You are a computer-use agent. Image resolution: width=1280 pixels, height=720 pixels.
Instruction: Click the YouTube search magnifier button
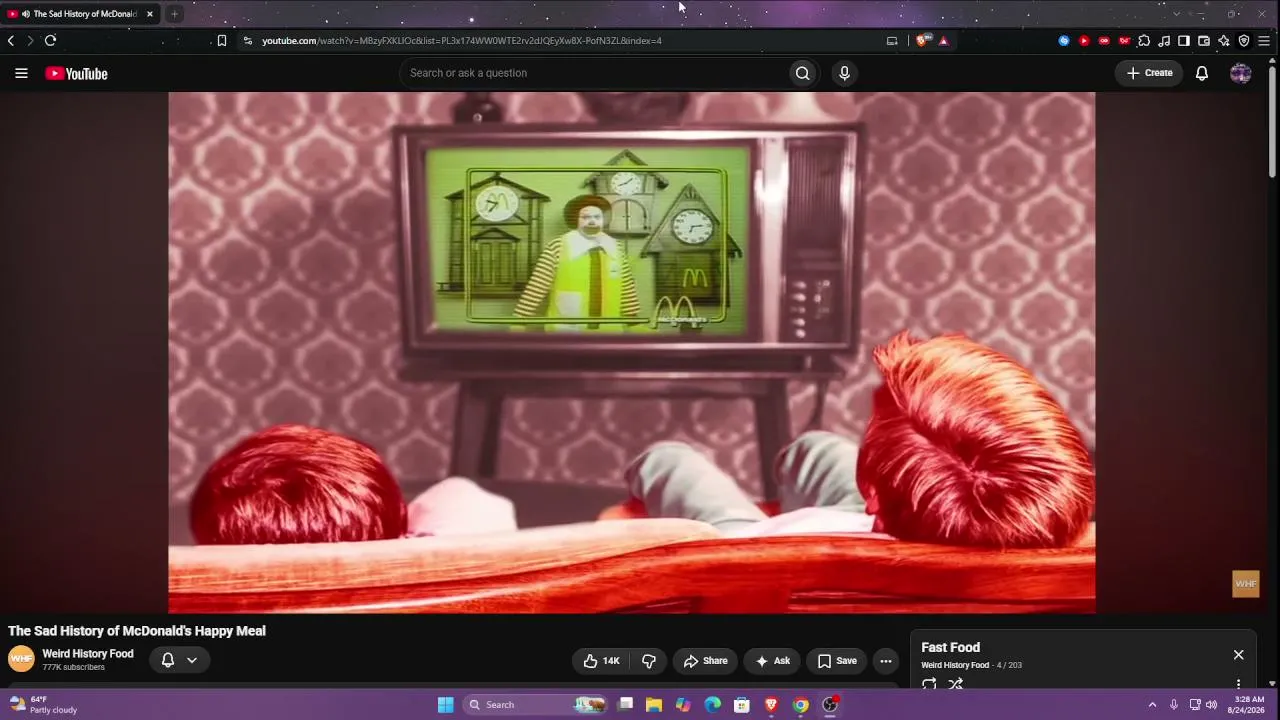pyautogui.click(x=802, y=73)
